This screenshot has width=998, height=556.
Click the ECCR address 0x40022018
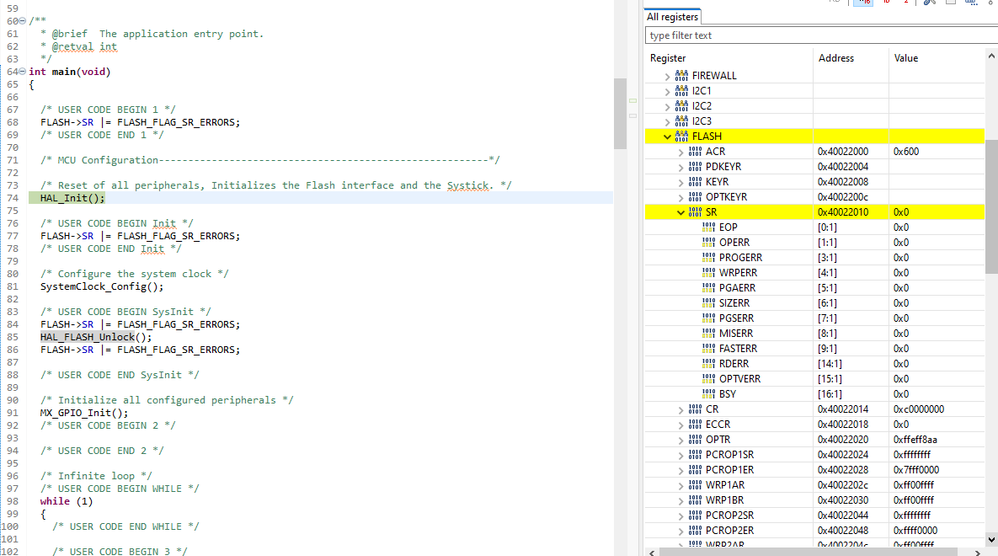coord(843,424)
